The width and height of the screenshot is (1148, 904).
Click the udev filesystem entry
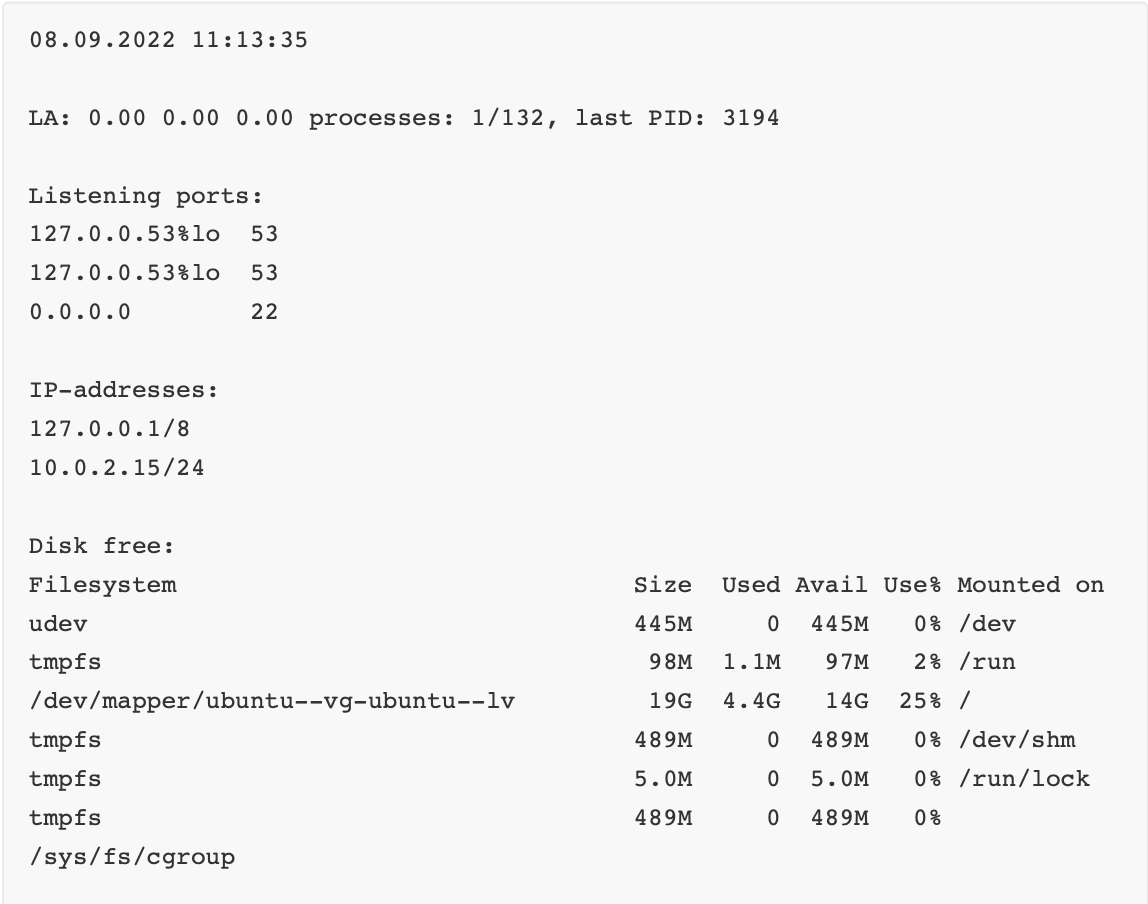(58, 624)
